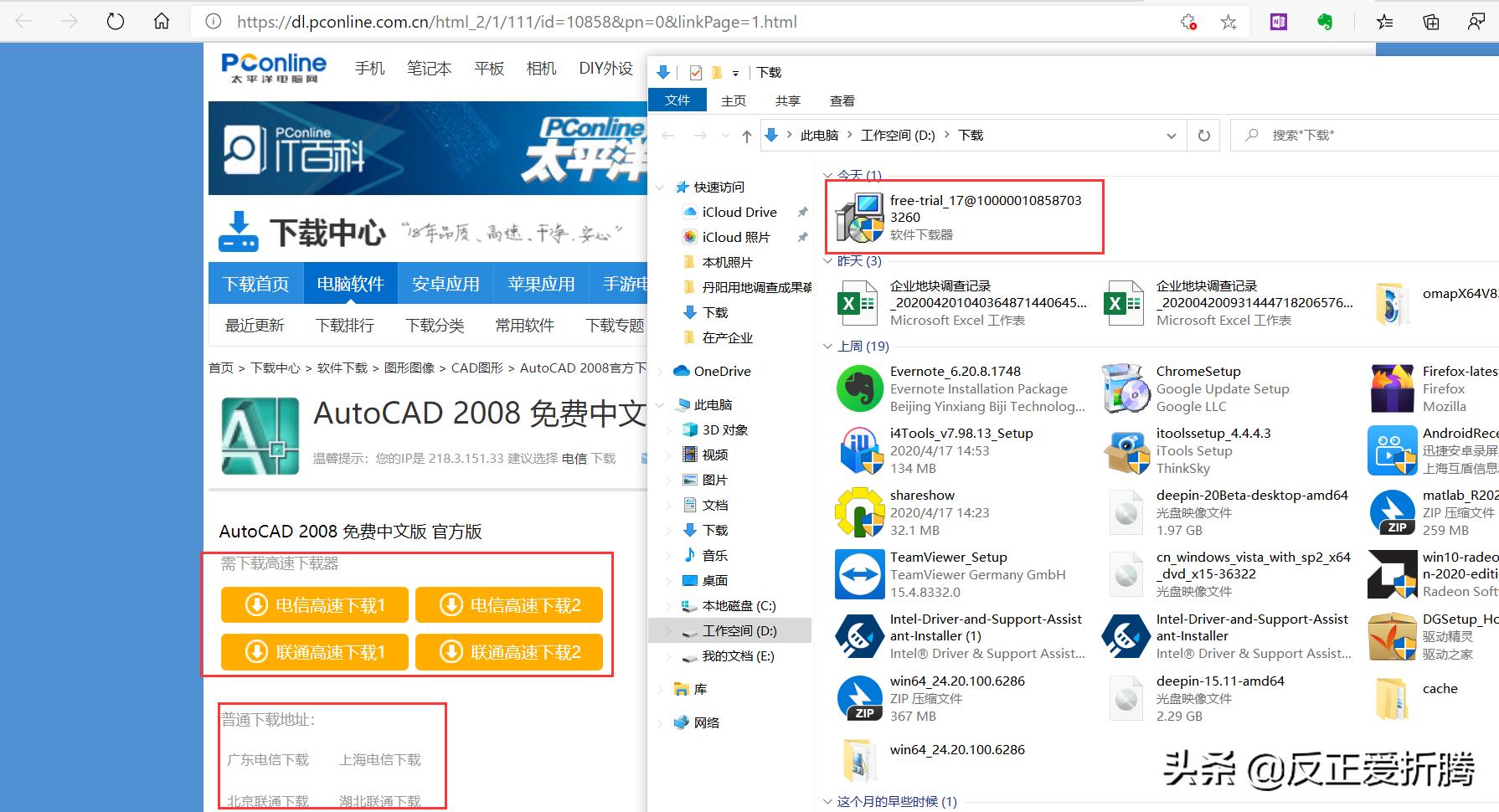Collapse the 昨天 (3) group
This screenshot has height=812, width=1499.
(828, 261)
